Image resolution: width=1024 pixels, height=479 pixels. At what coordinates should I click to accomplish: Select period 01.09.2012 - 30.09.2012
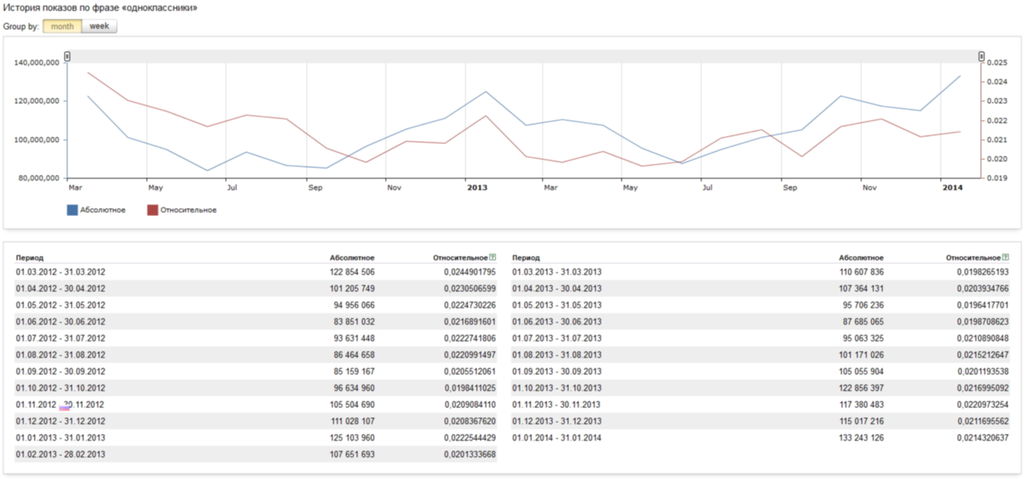61,371
